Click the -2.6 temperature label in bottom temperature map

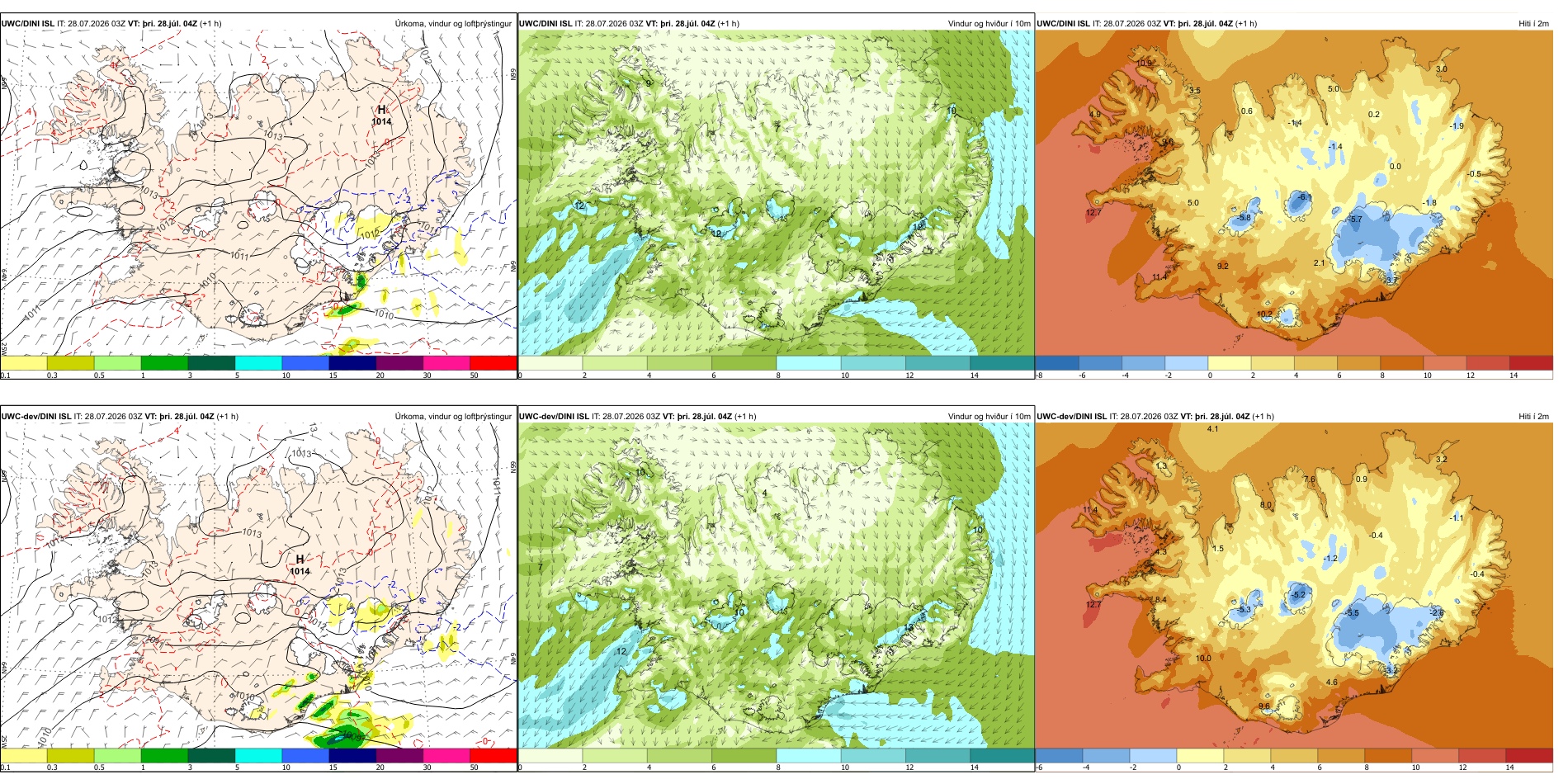point(1437,613)
